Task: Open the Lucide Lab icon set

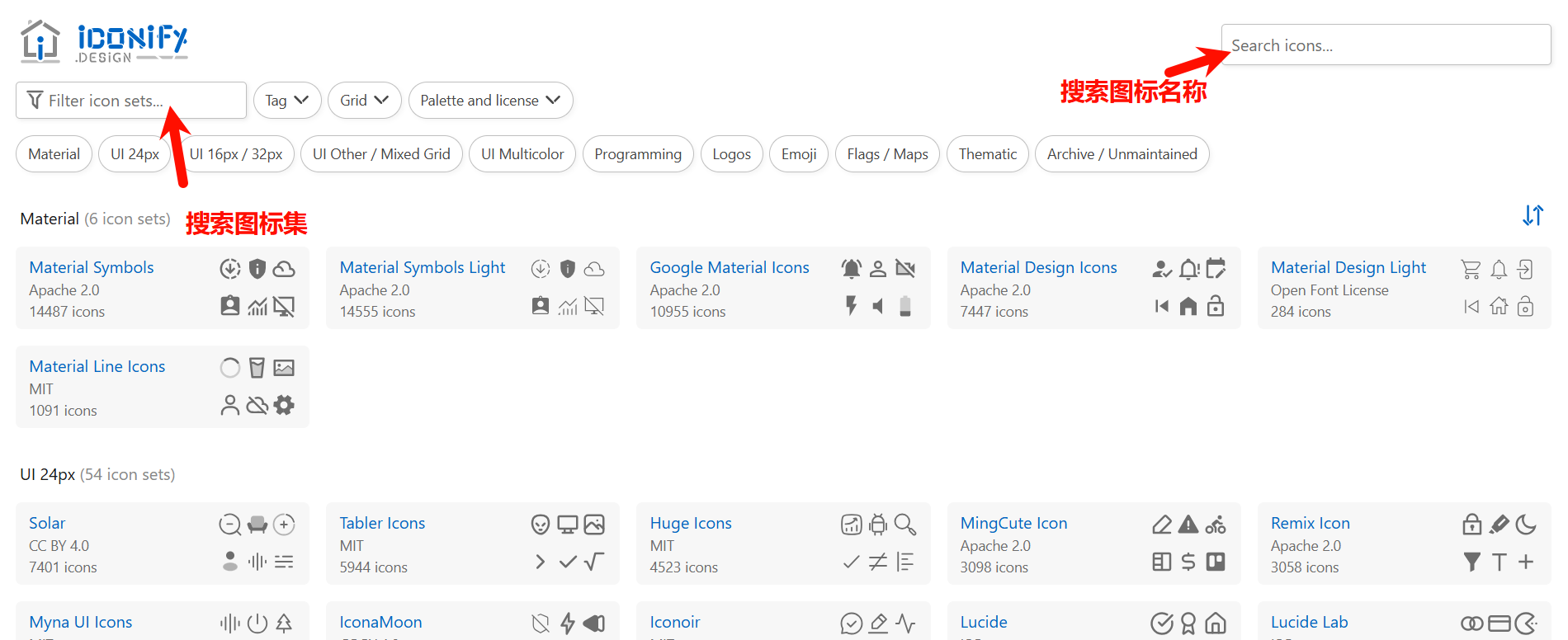Action: (1309, 622)
